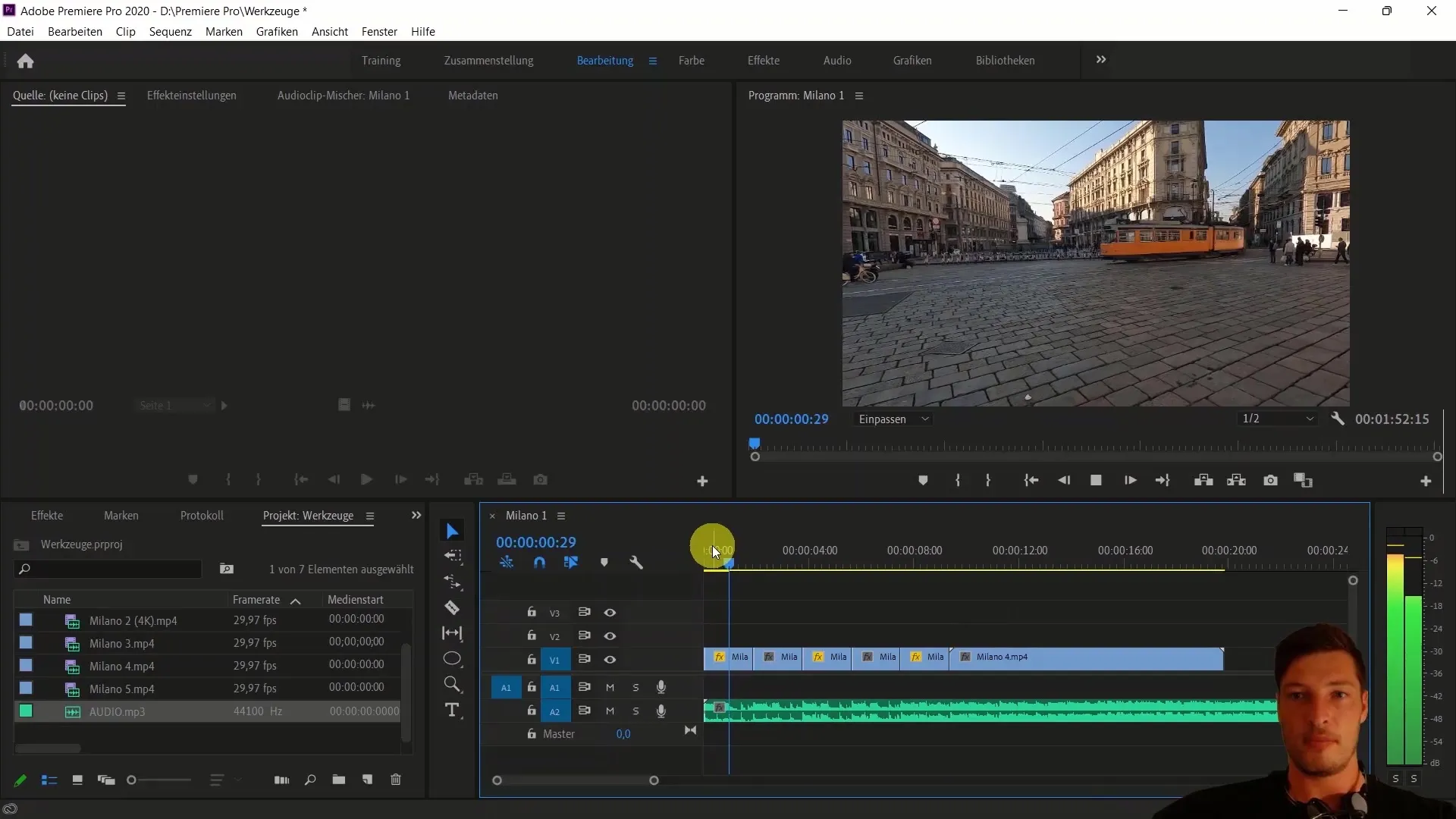Select the Type text tool
The image size is (1456, 819).
(x=452, y=710)
